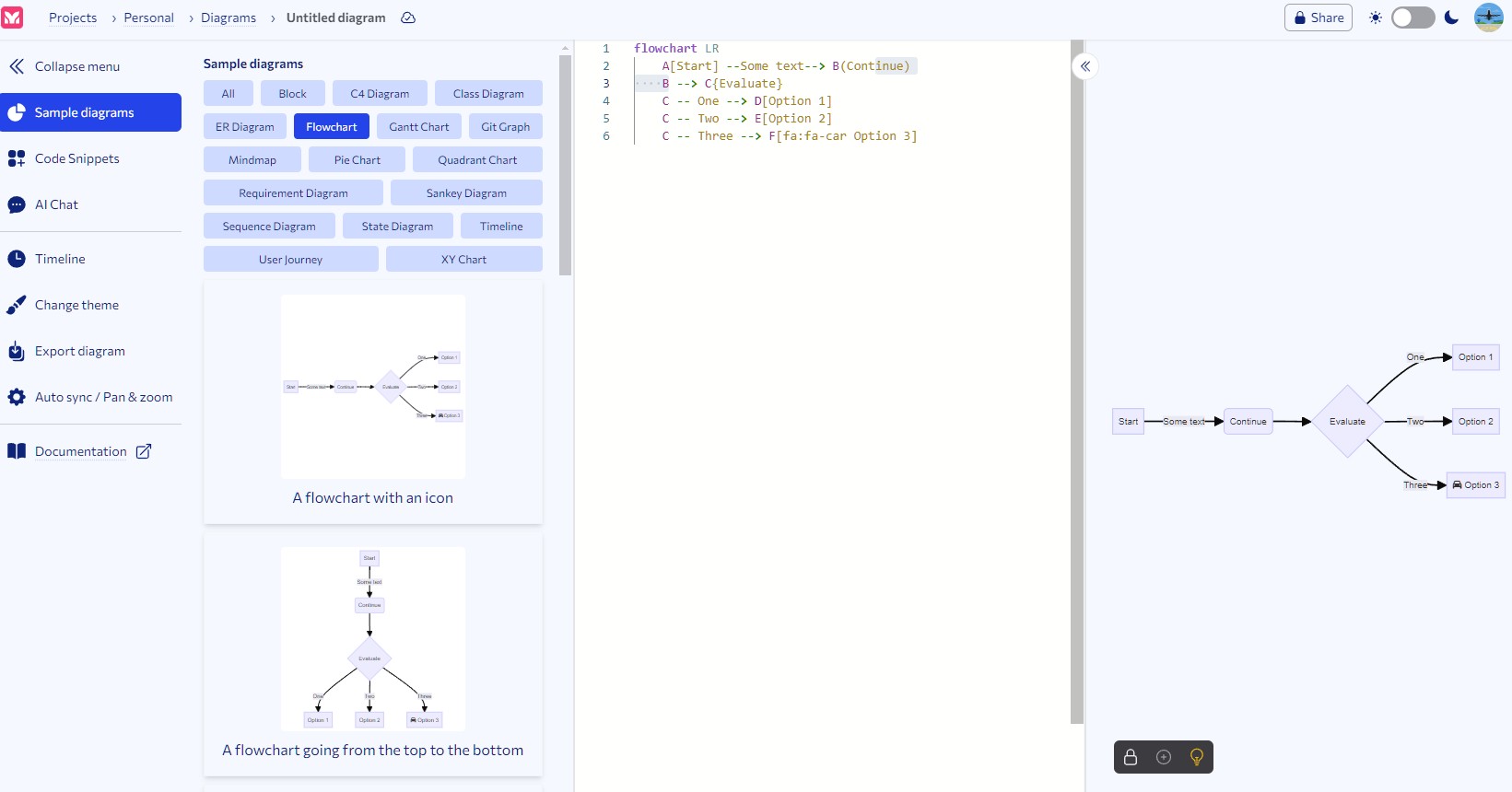Select the top-to-bottom flowchart thumbnail

[373, 639]
